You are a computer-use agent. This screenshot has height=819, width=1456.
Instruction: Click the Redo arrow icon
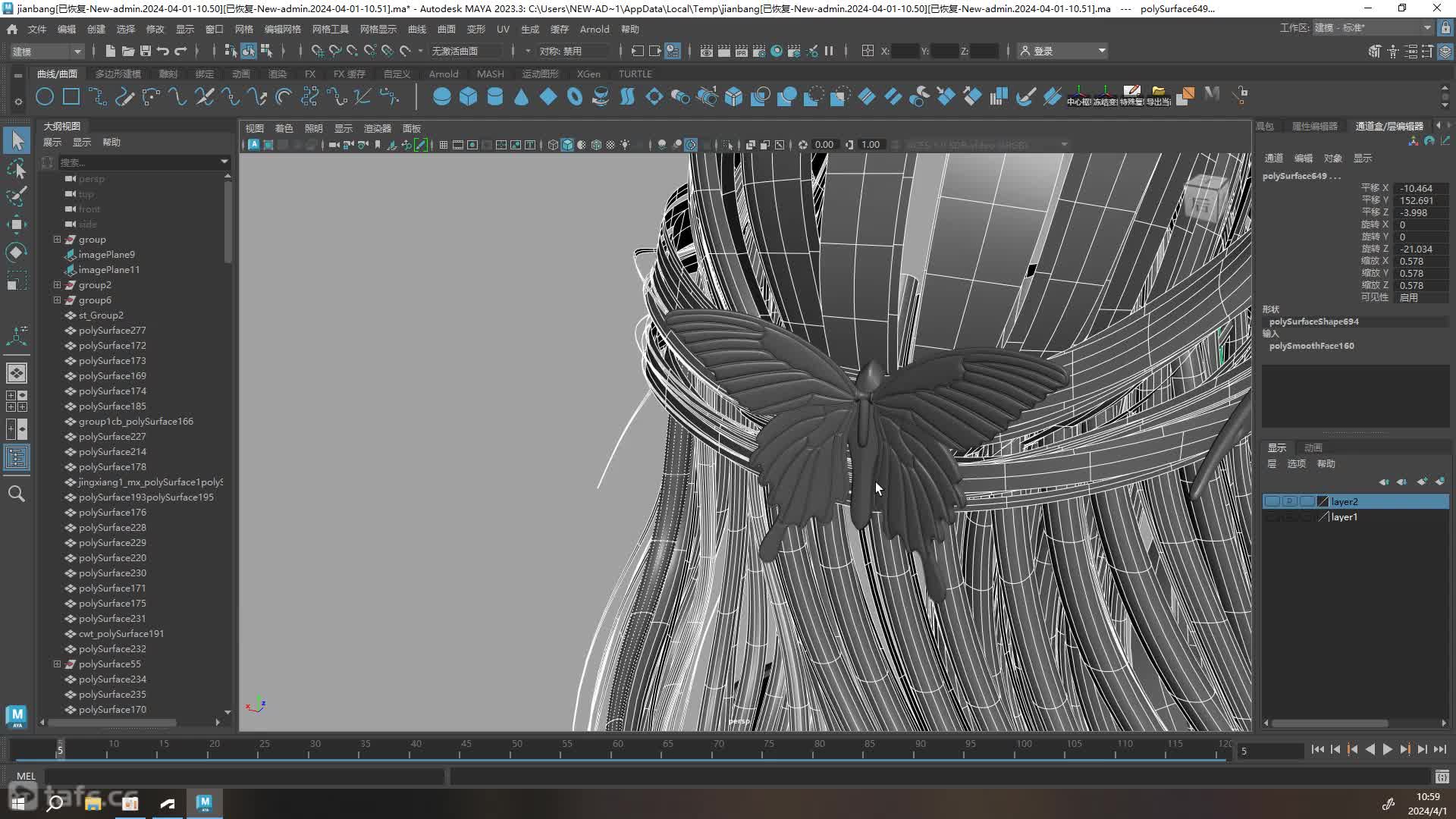[180, 51]
